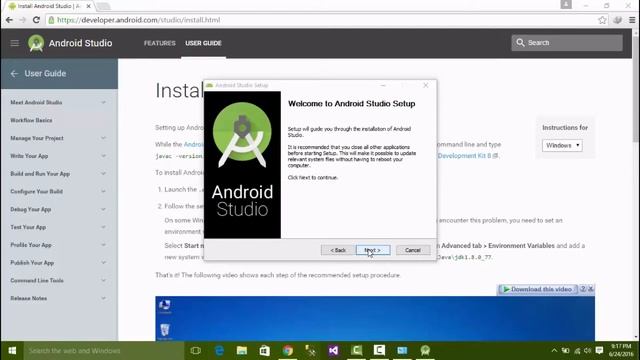Click the address bar URL

(139, 20)
